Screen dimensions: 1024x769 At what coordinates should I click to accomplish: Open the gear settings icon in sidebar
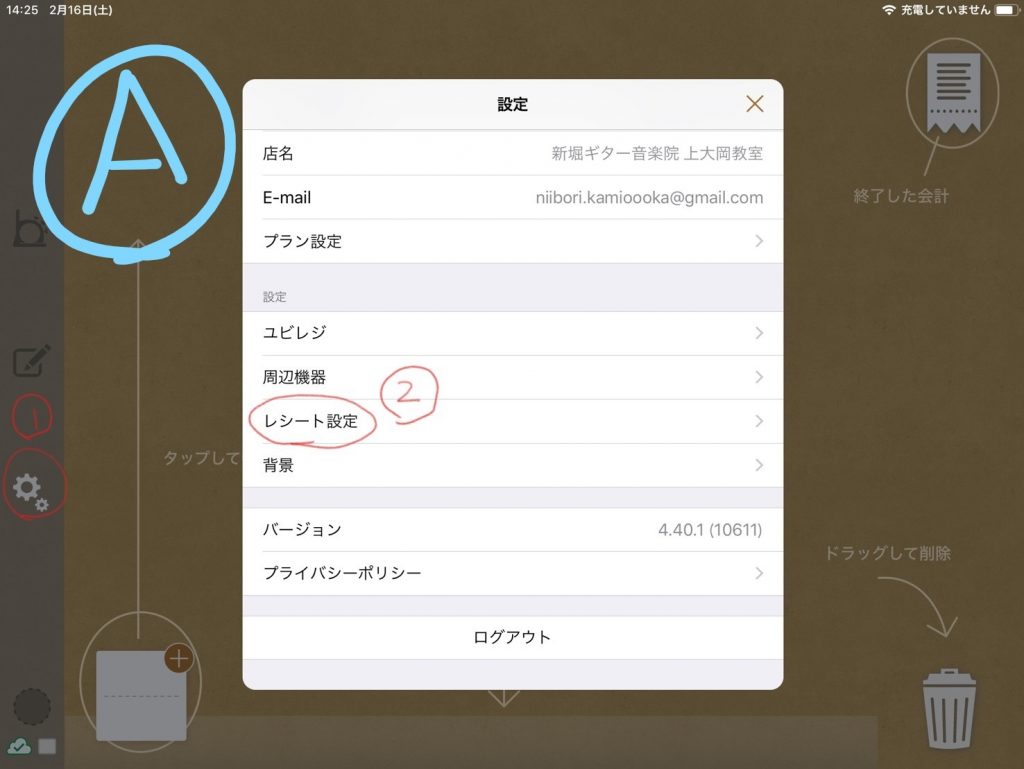29,489
